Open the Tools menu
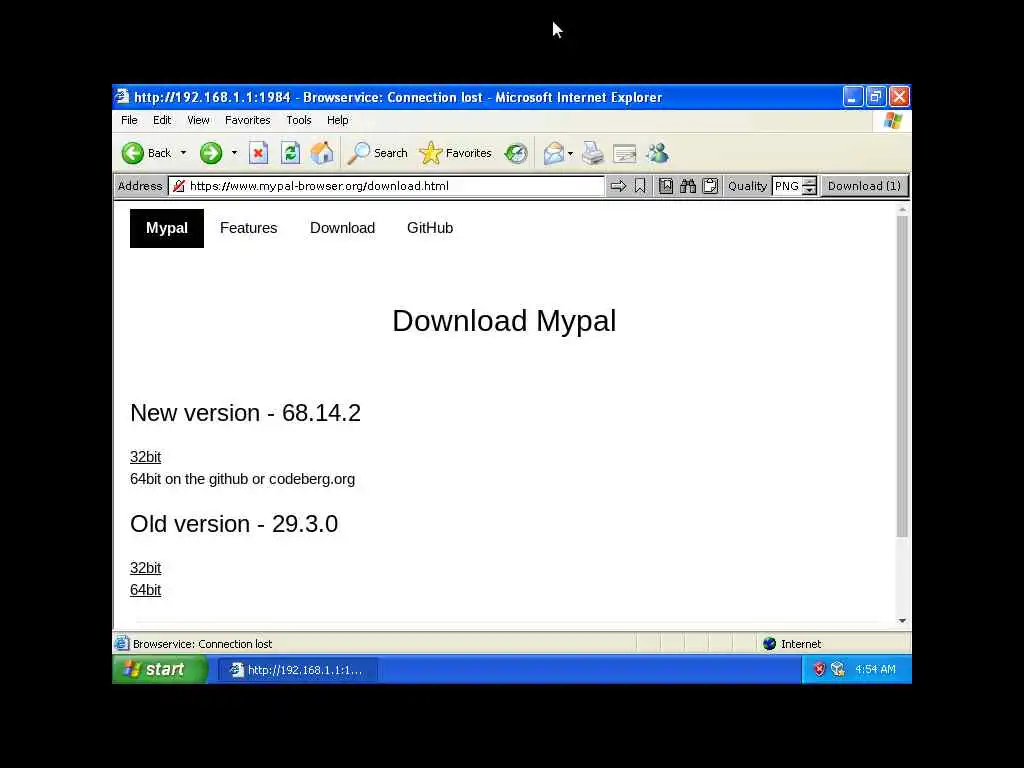The image size is (1024, 768). (298, 120)
